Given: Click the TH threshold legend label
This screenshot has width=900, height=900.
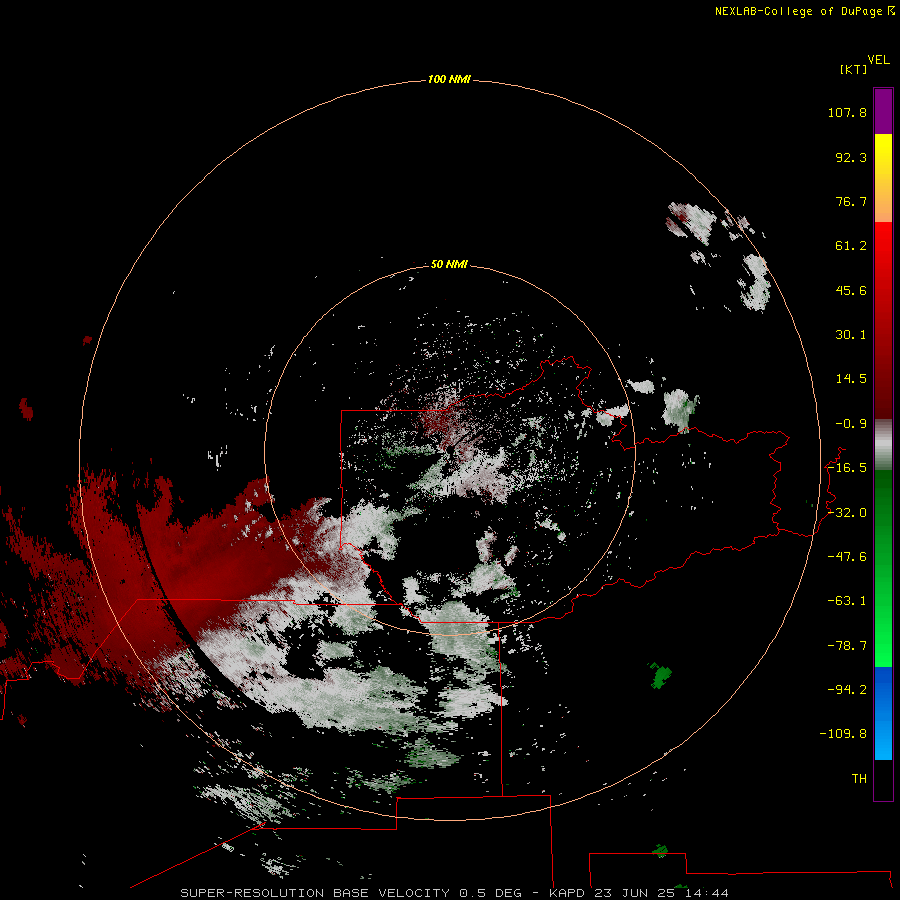Looking at the screenshot, I should point(859,779).
